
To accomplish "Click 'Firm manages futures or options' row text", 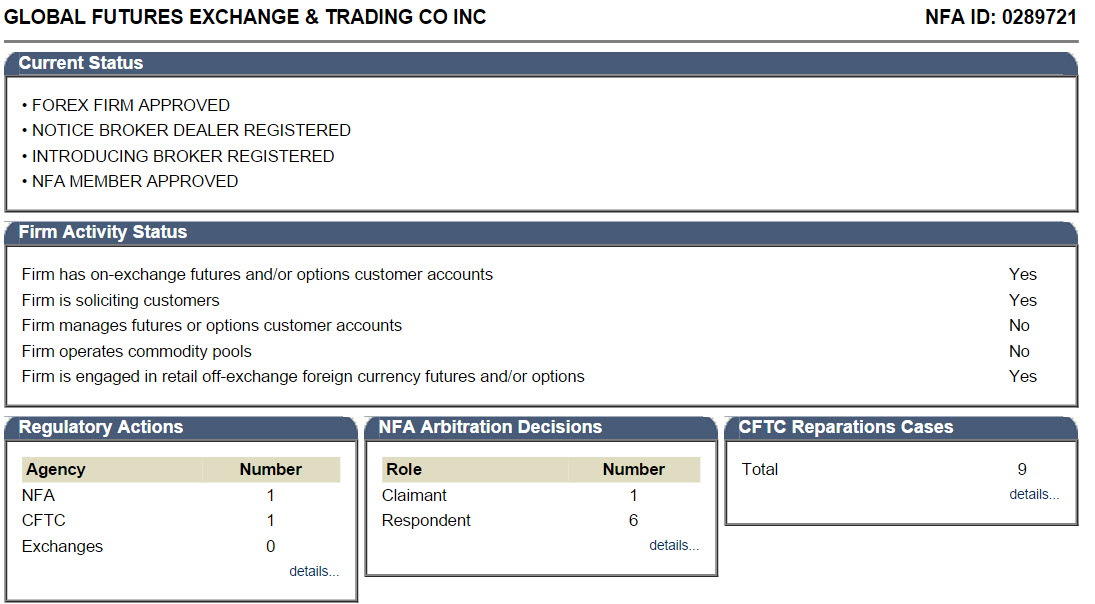I will pos(212,325).
